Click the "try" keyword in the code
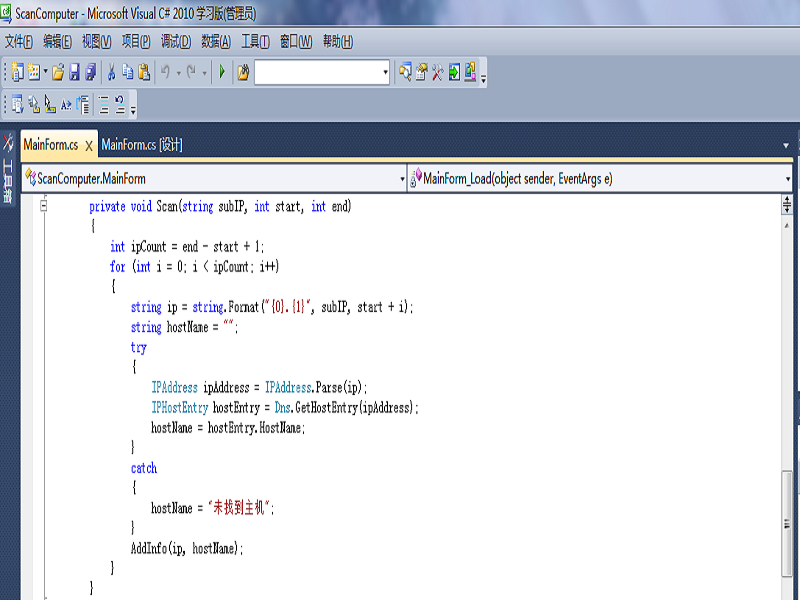The image size is (800, 600). (x=139, y=348)
